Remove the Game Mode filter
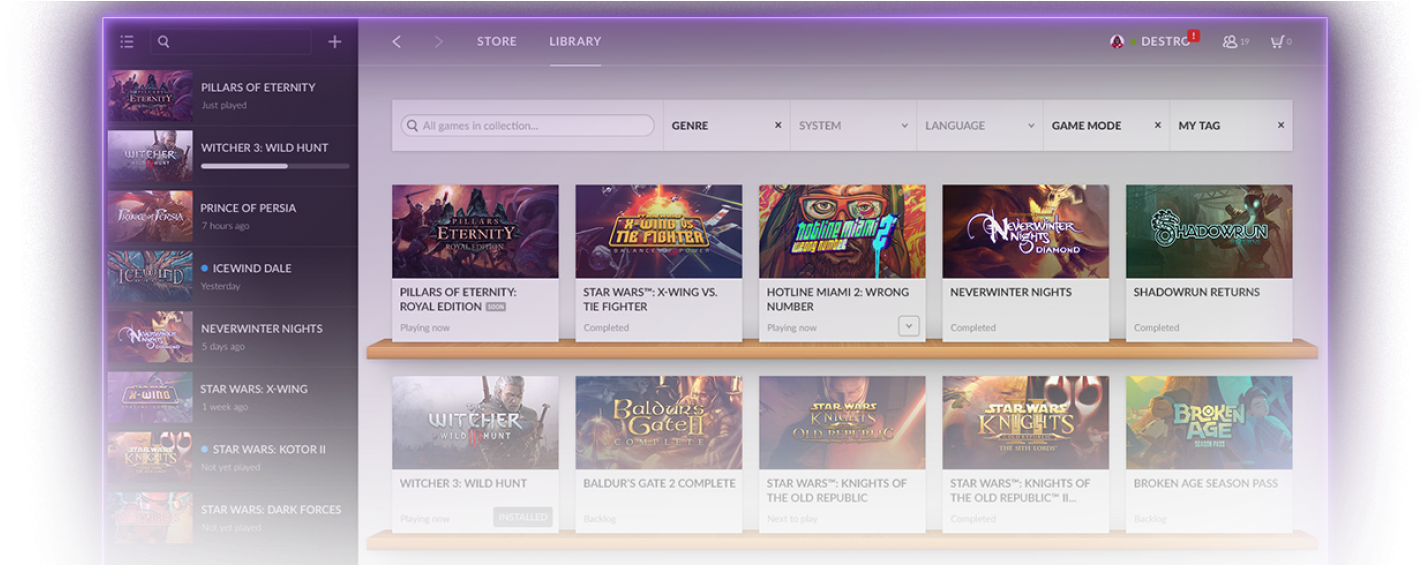 point(1157,126)
